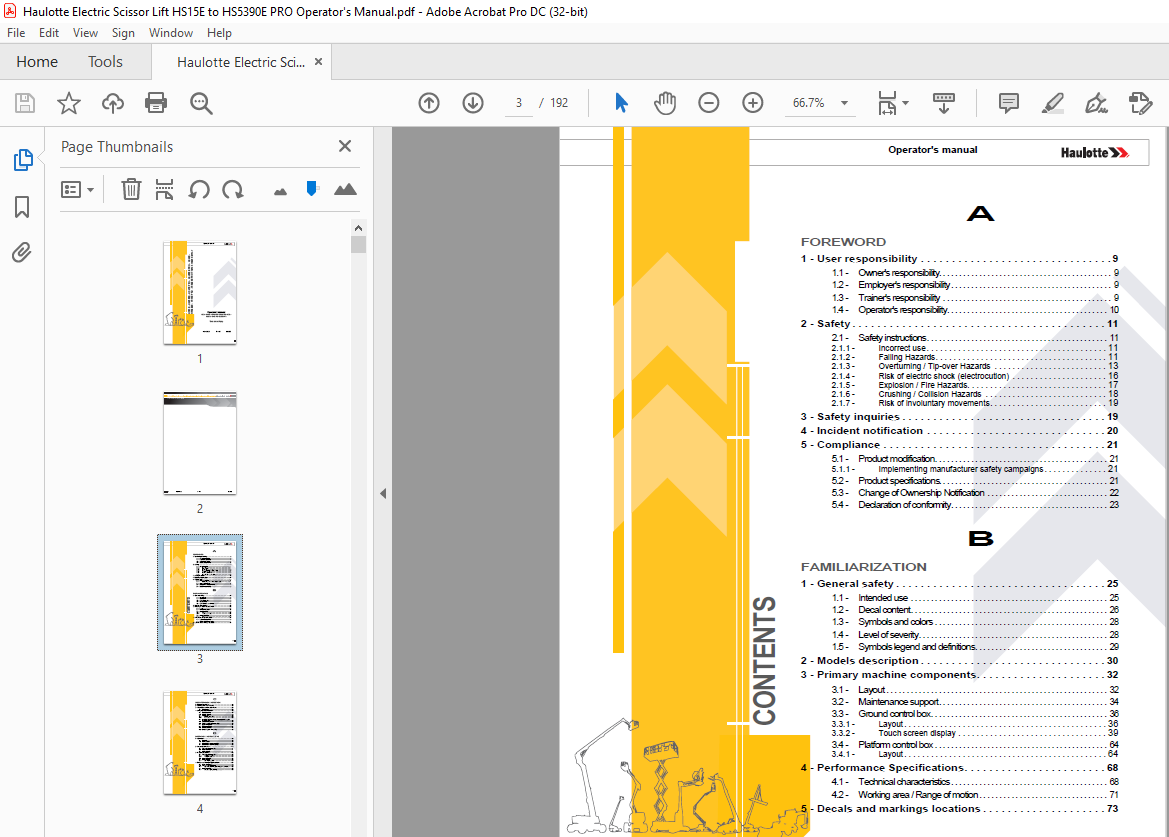The width and height of the screenshot is (1169, 837).
Task: Open the Help menu
Action: 219,33
